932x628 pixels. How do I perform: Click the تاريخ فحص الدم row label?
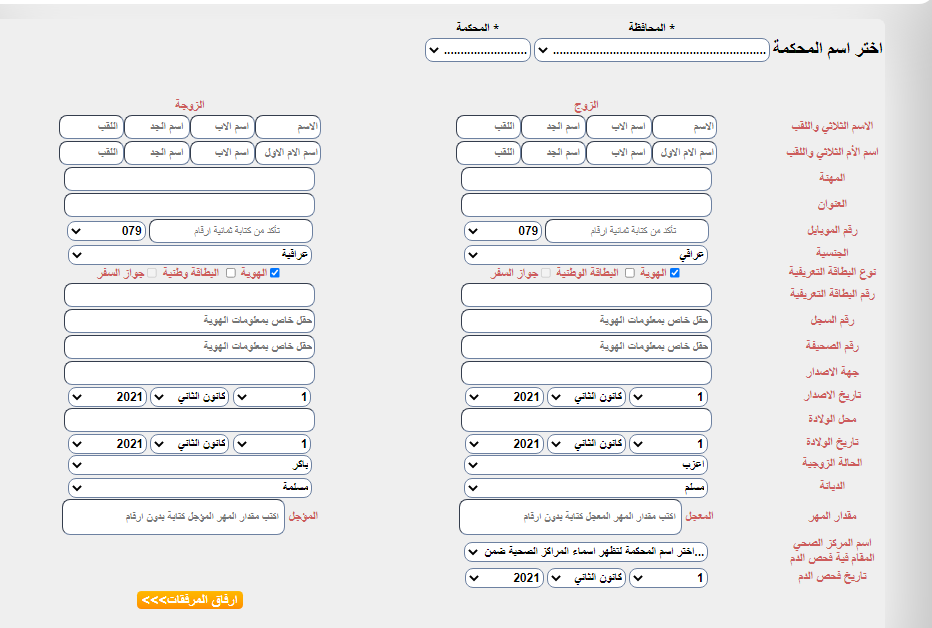832,576
